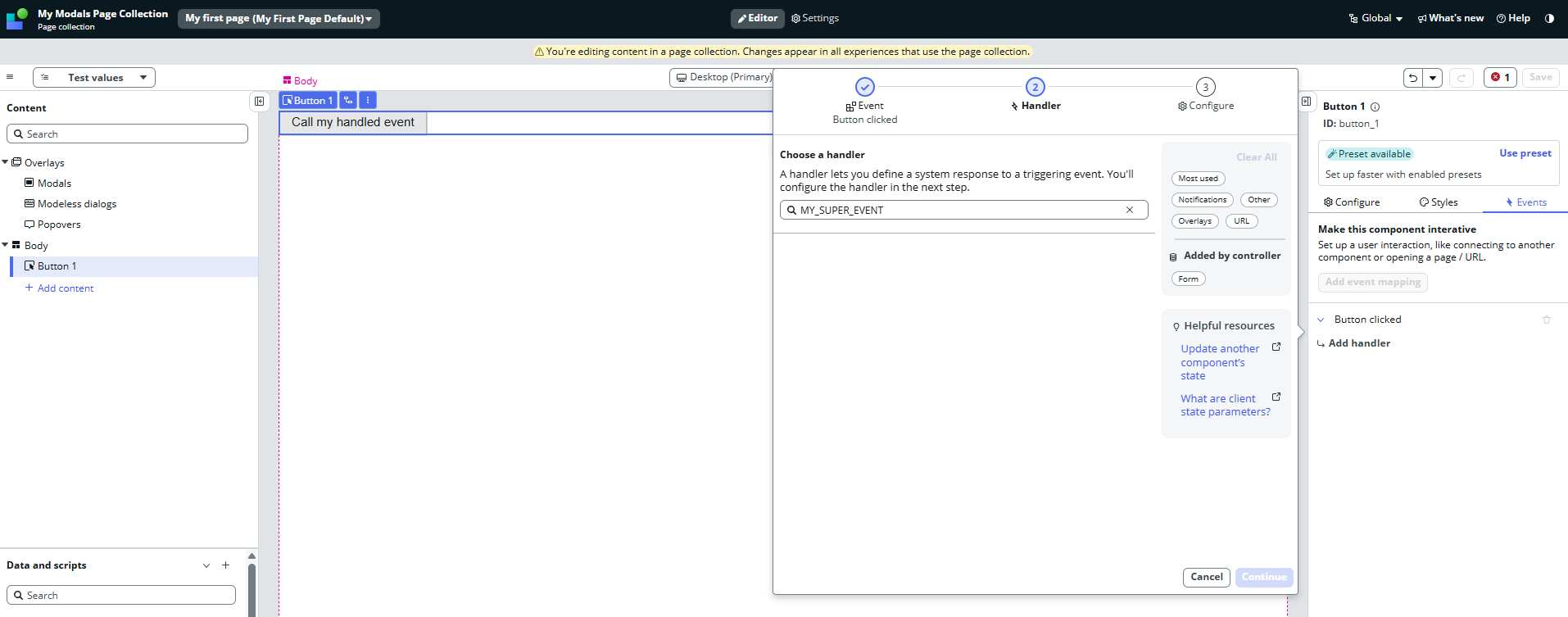Open the Settings tab

coord(814,18)
